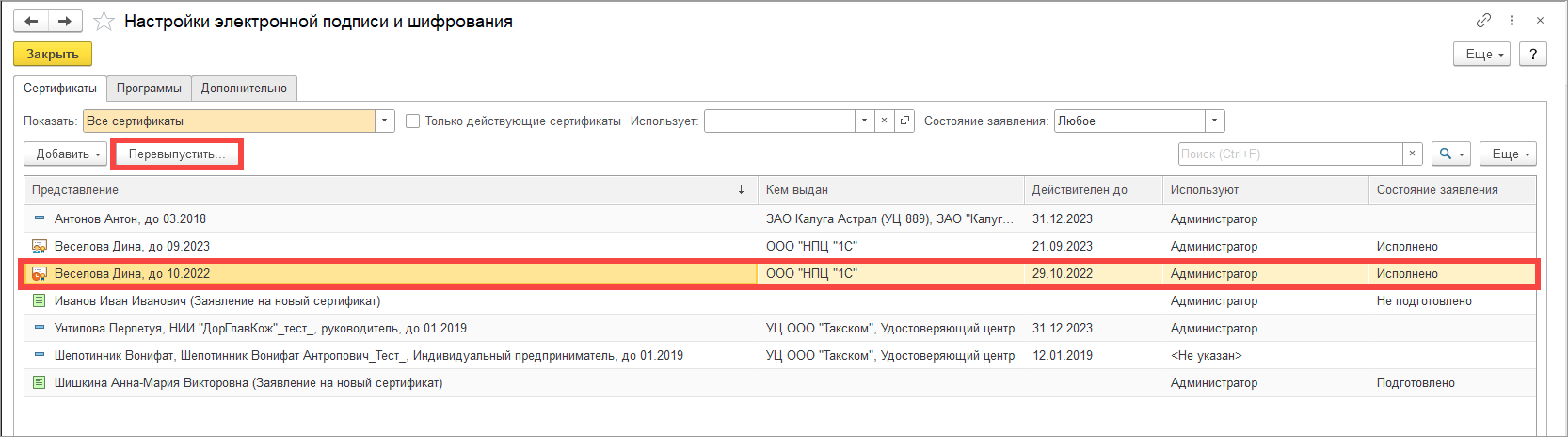The image size is (1568, 437).
Task: Clear the search field with the X icon
Action: tap(1412, 154)
